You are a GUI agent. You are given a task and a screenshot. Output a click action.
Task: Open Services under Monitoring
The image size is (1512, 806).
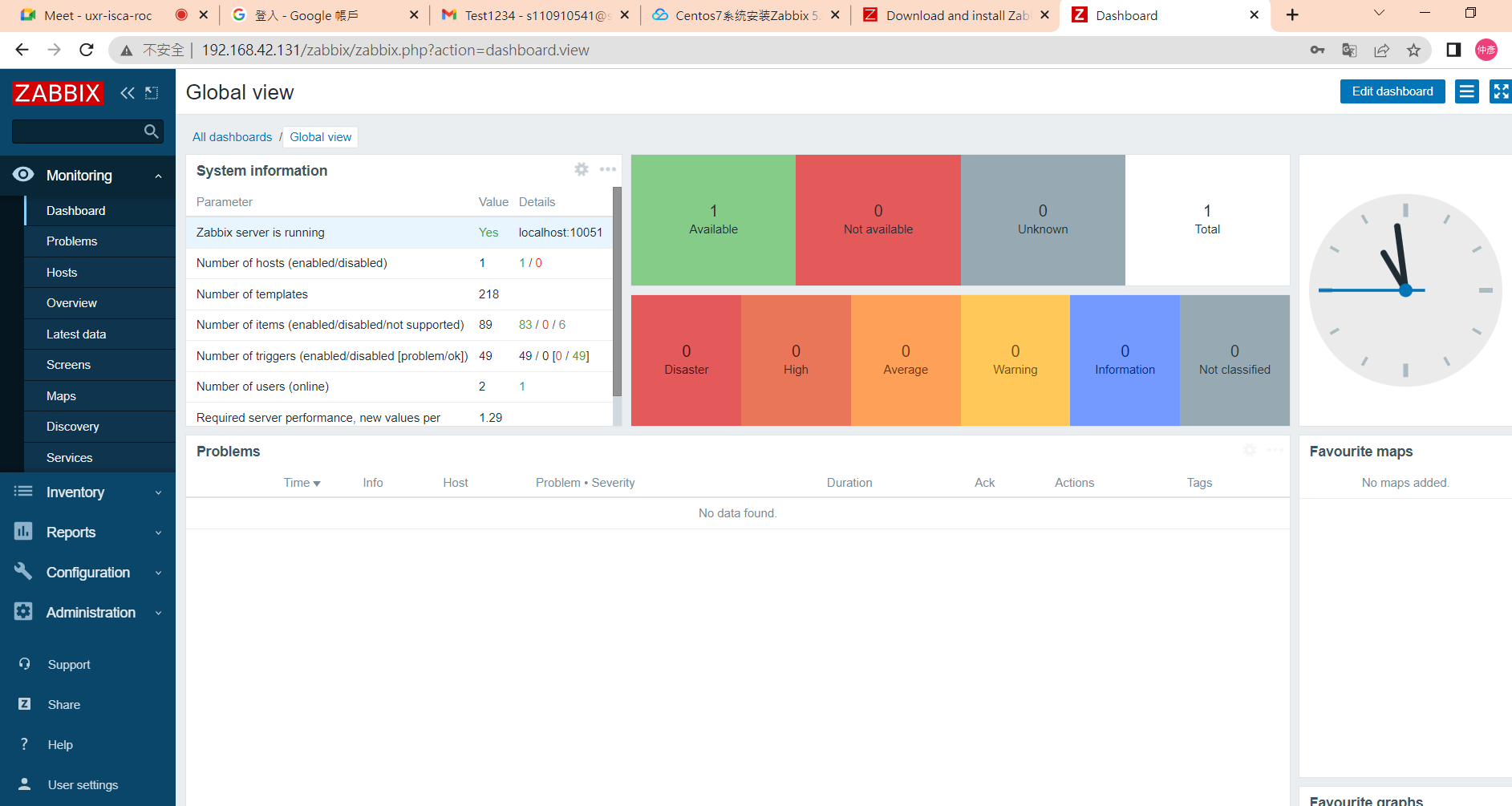99,458
